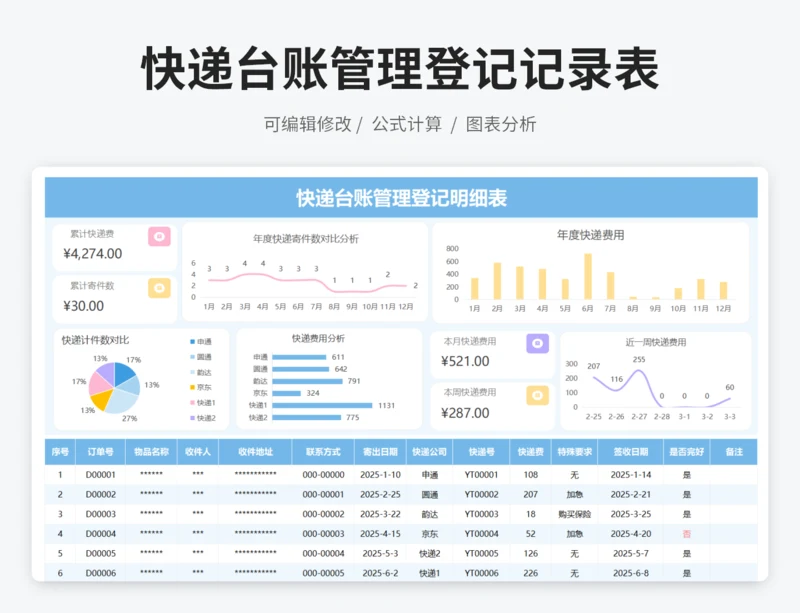Click the 图表分析 subtitle text

(x=501, y=124)
